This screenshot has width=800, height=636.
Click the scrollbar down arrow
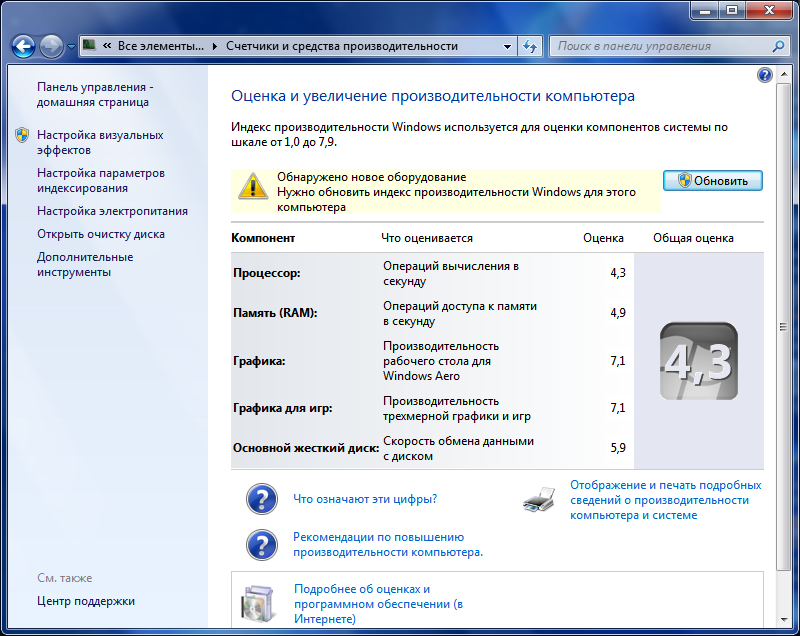tap(783, 620)
